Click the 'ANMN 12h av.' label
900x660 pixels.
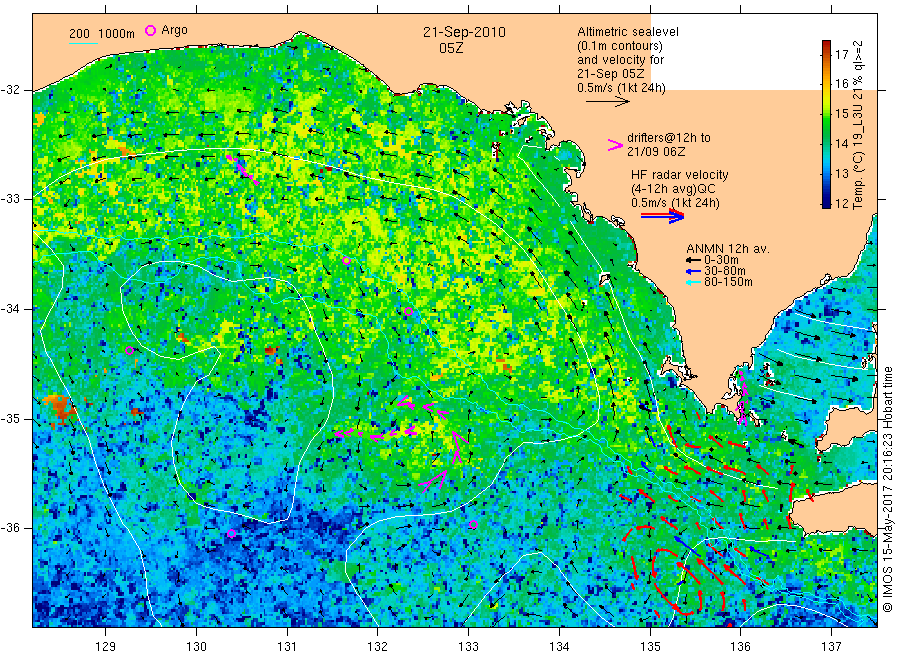click(x=728, y=249)
